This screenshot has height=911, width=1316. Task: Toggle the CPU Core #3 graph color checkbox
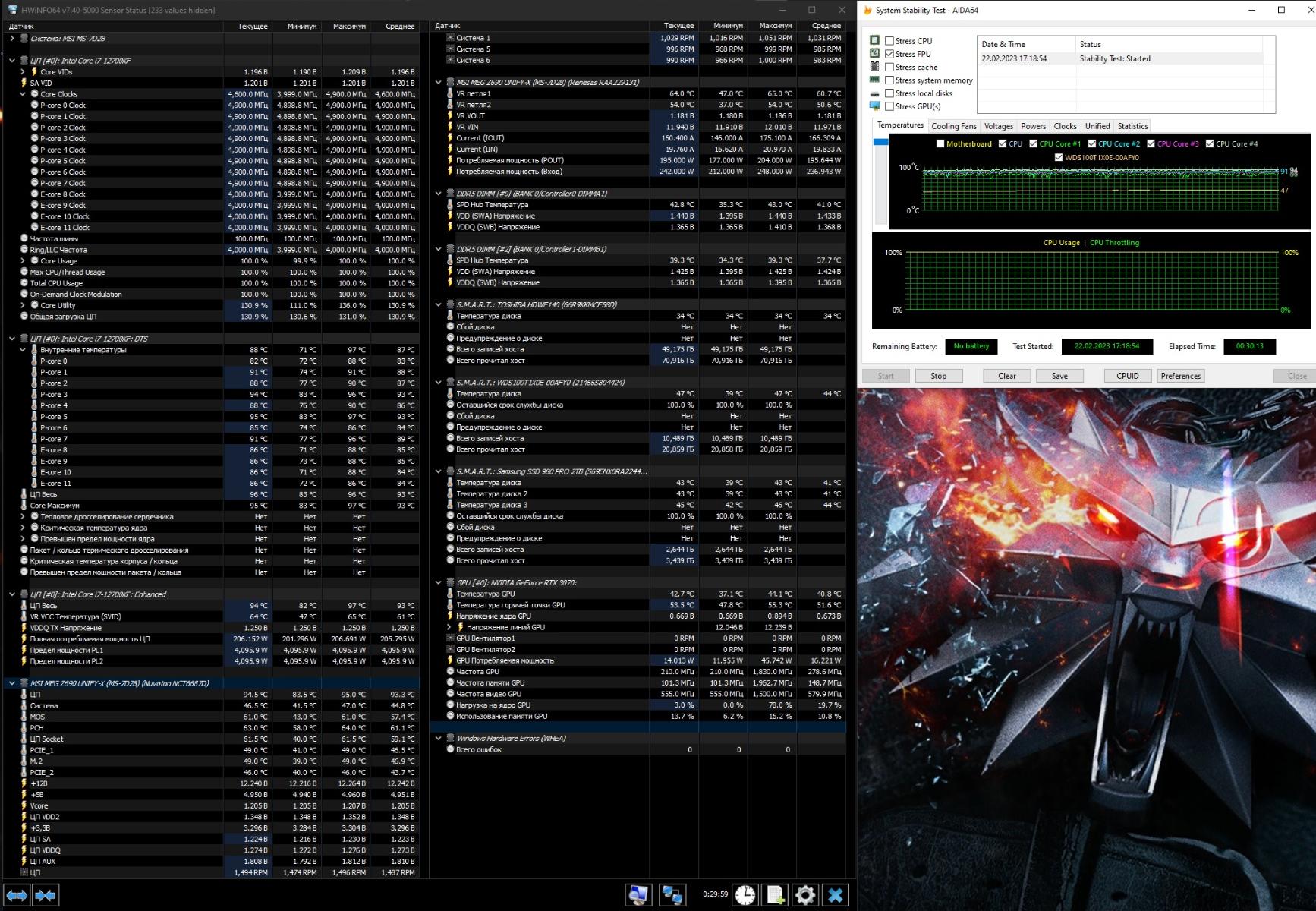(1151, 143)
